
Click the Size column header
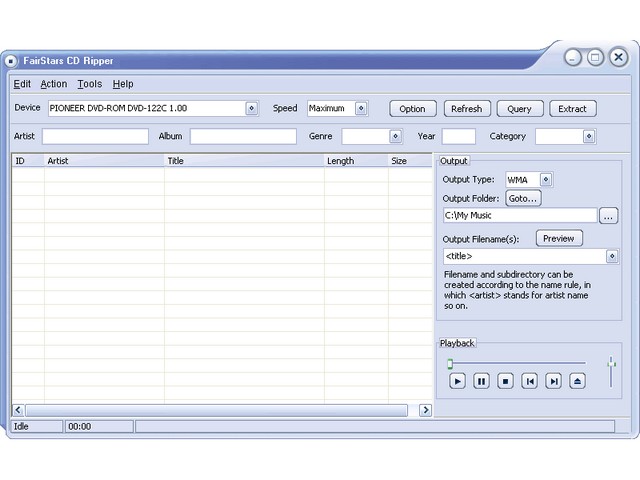pos(410,161)
